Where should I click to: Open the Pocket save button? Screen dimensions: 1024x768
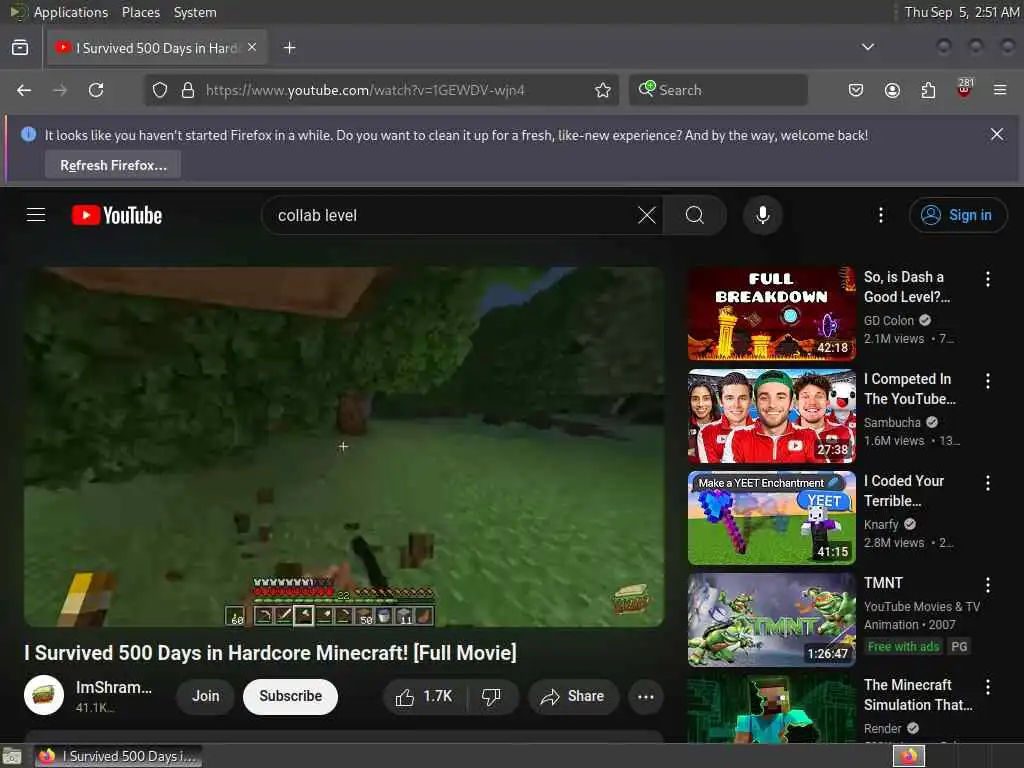[856, 90]
